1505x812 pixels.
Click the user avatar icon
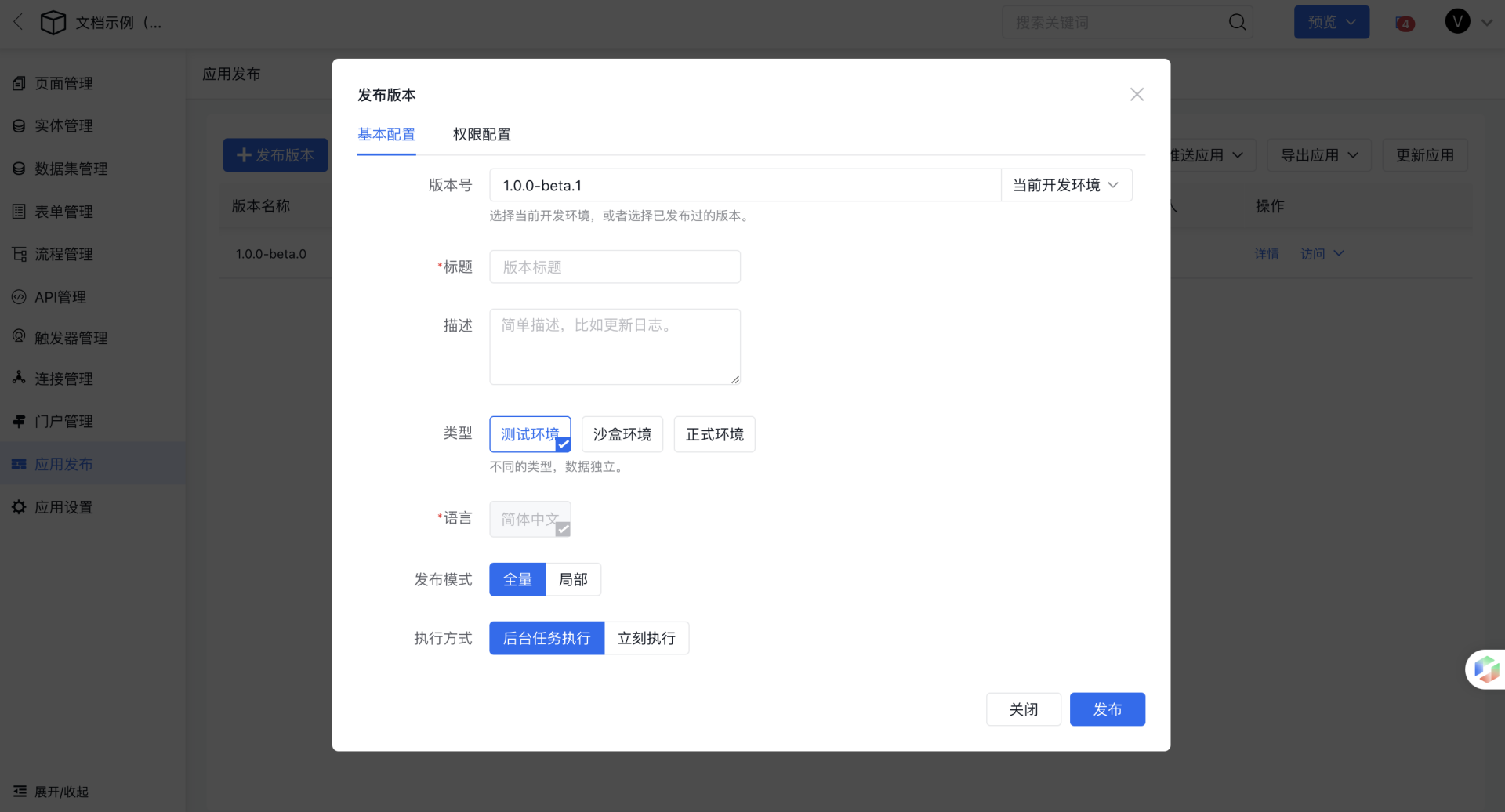pos(1457,22)
